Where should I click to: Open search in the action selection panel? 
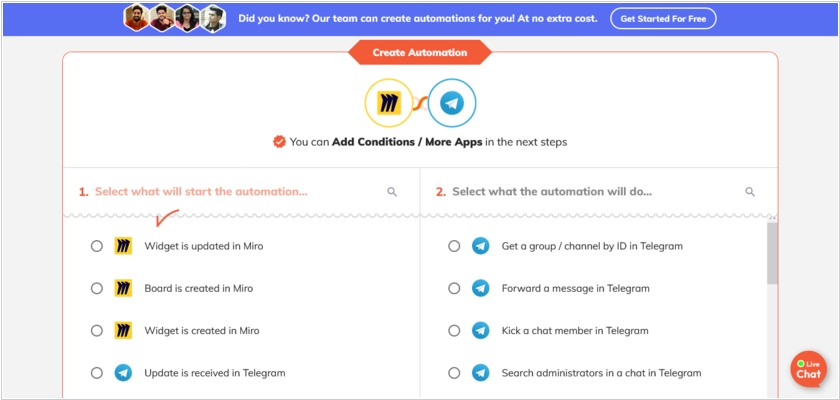pyautogui.click(x=750, y=192)
